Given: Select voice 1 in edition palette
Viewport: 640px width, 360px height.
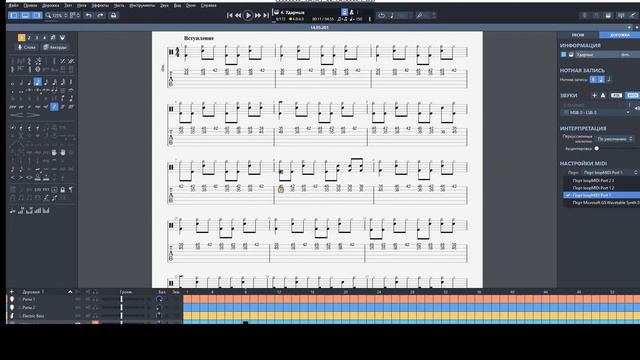Looking at the screenshot, I should click(22, 38).
